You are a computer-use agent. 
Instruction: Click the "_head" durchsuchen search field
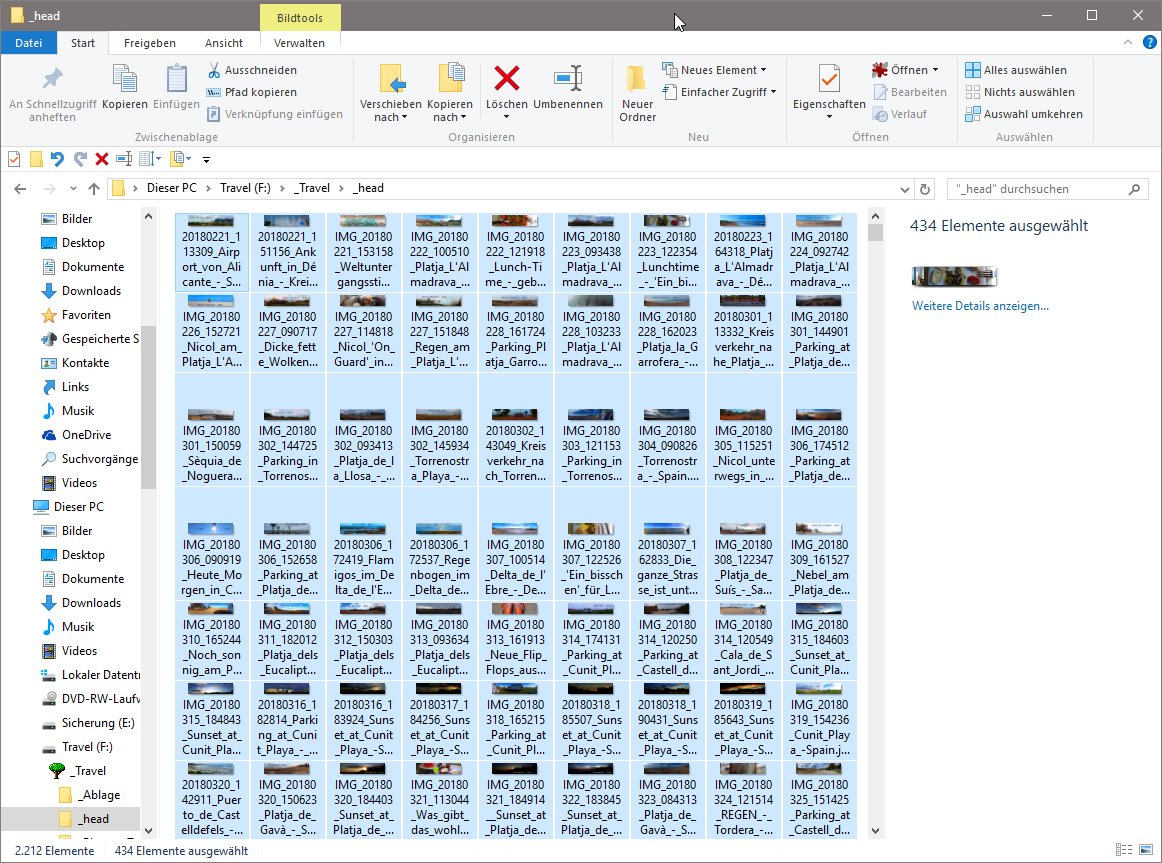[1036, 188]
